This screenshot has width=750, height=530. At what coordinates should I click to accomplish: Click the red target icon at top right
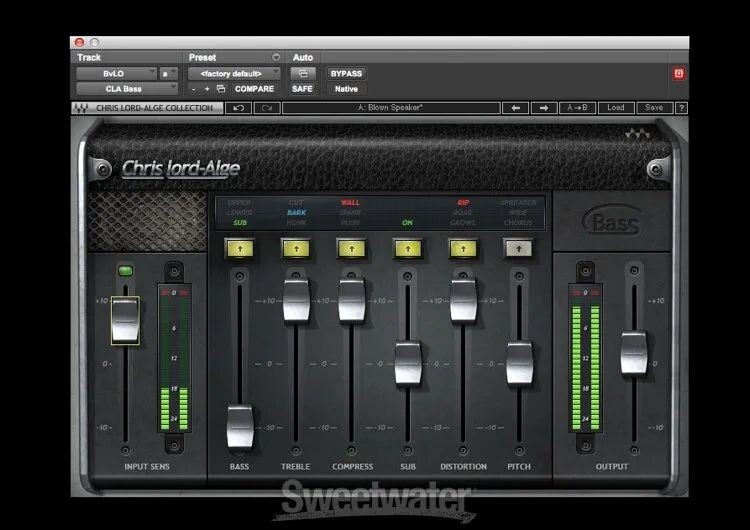(x=680, y=73)
